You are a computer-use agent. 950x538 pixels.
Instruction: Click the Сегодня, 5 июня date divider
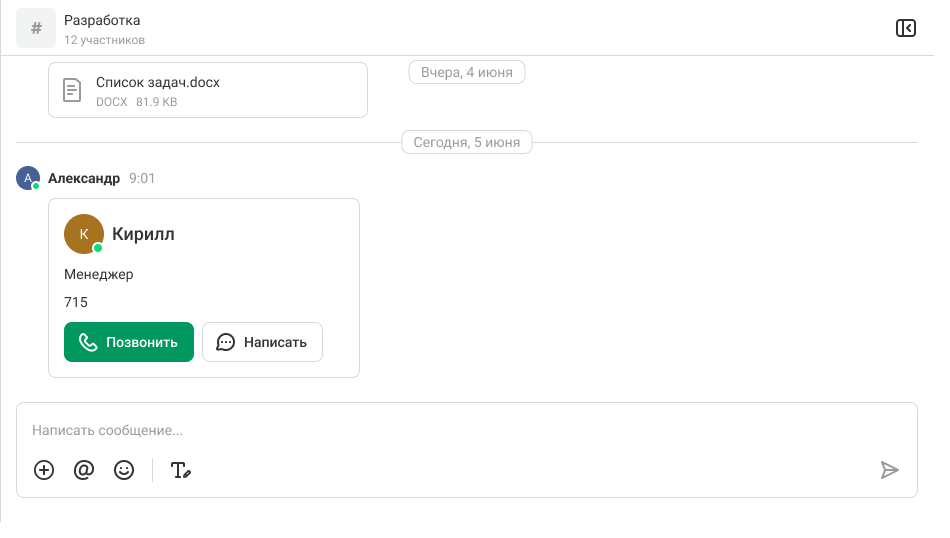click(x=467, y=142)
